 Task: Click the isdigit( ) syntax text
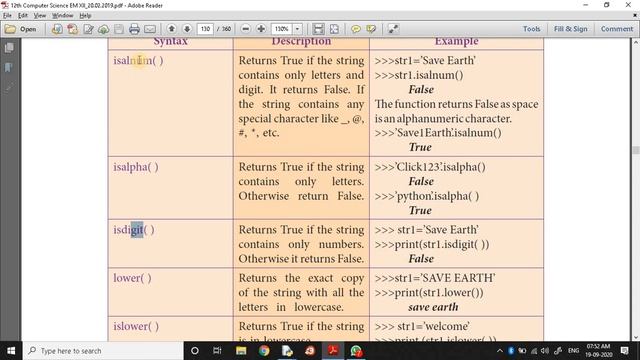click(x=134, y=230)
